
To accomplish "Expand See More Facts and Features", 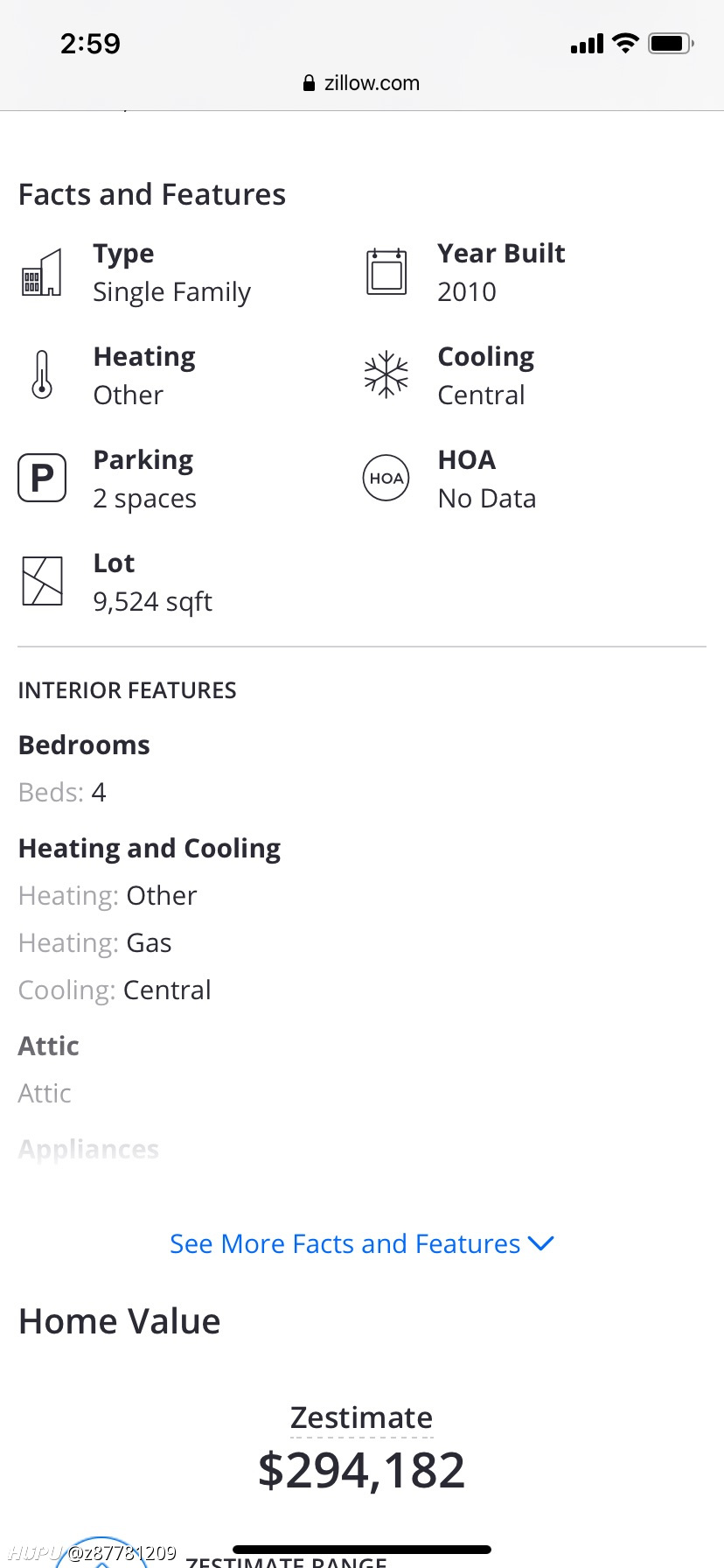I will tap(362, 1243).
